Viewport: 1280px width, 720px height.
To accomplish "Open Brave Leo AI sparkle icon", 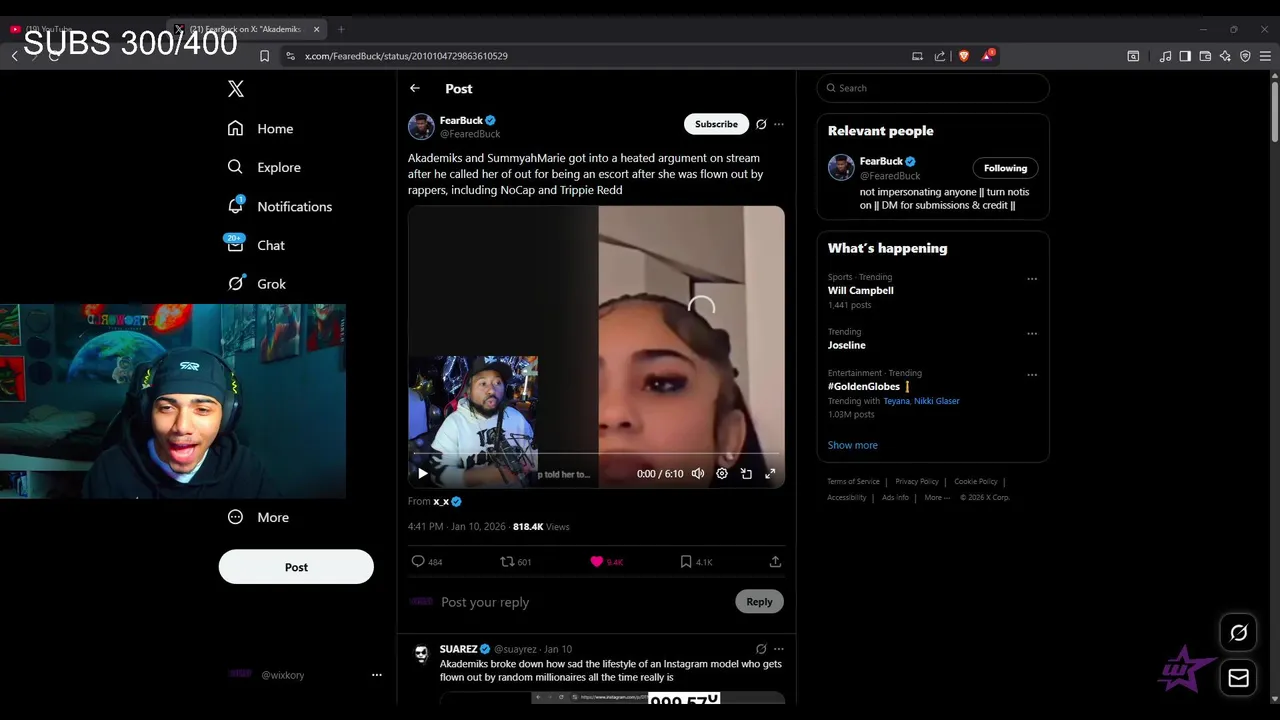I will tap(1225, 56).
